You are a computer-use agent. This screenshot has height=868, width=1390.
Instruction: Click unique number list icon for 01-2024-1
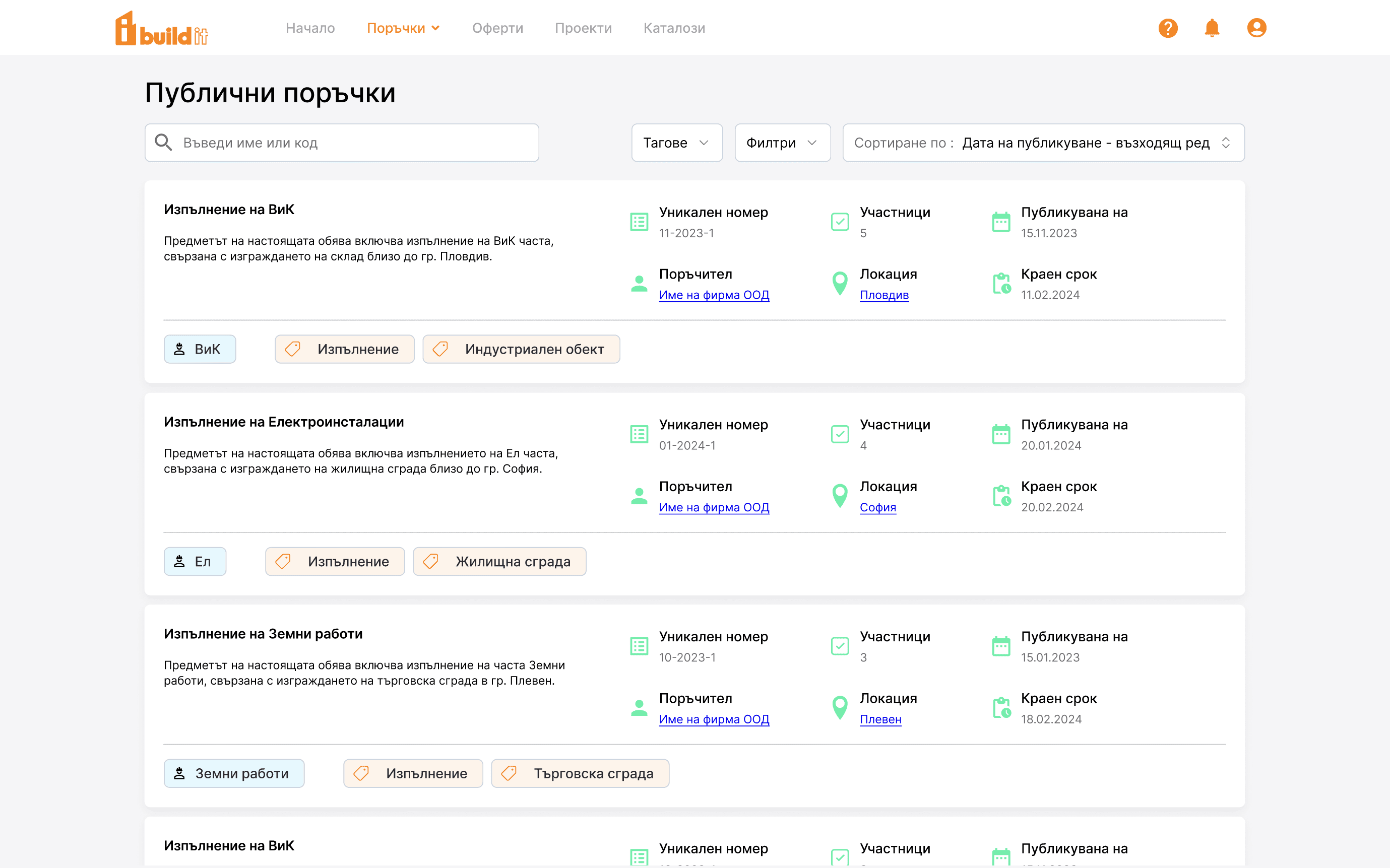pos(639,434)
